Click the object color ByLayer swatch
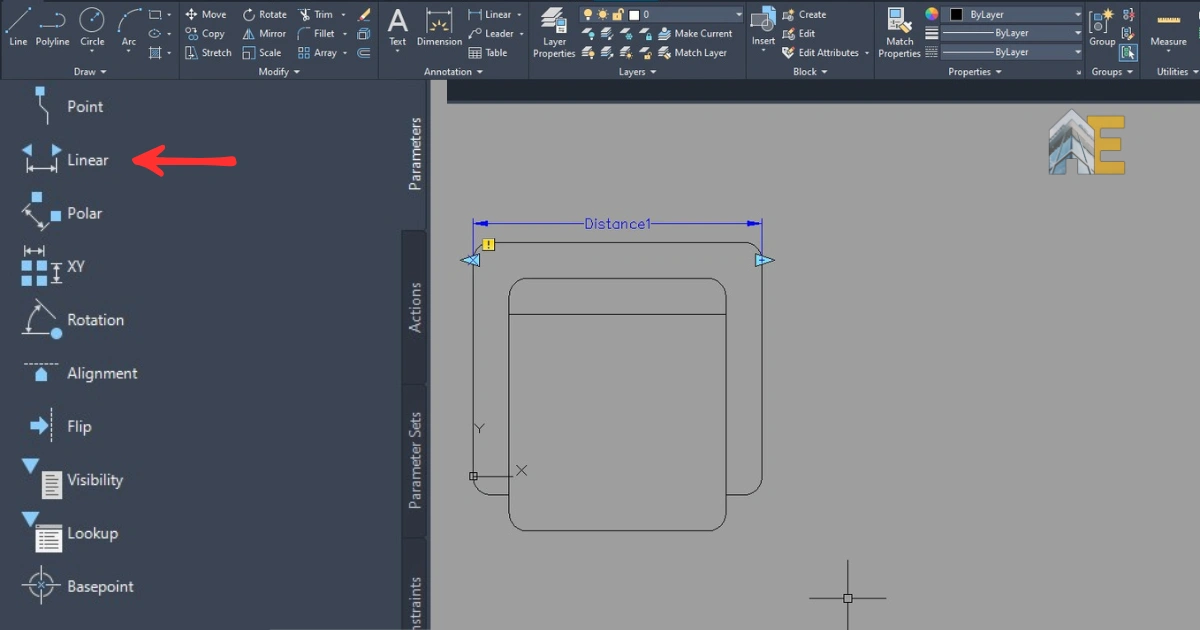Viewport: 1200px width, 630px height. point(956,15)
